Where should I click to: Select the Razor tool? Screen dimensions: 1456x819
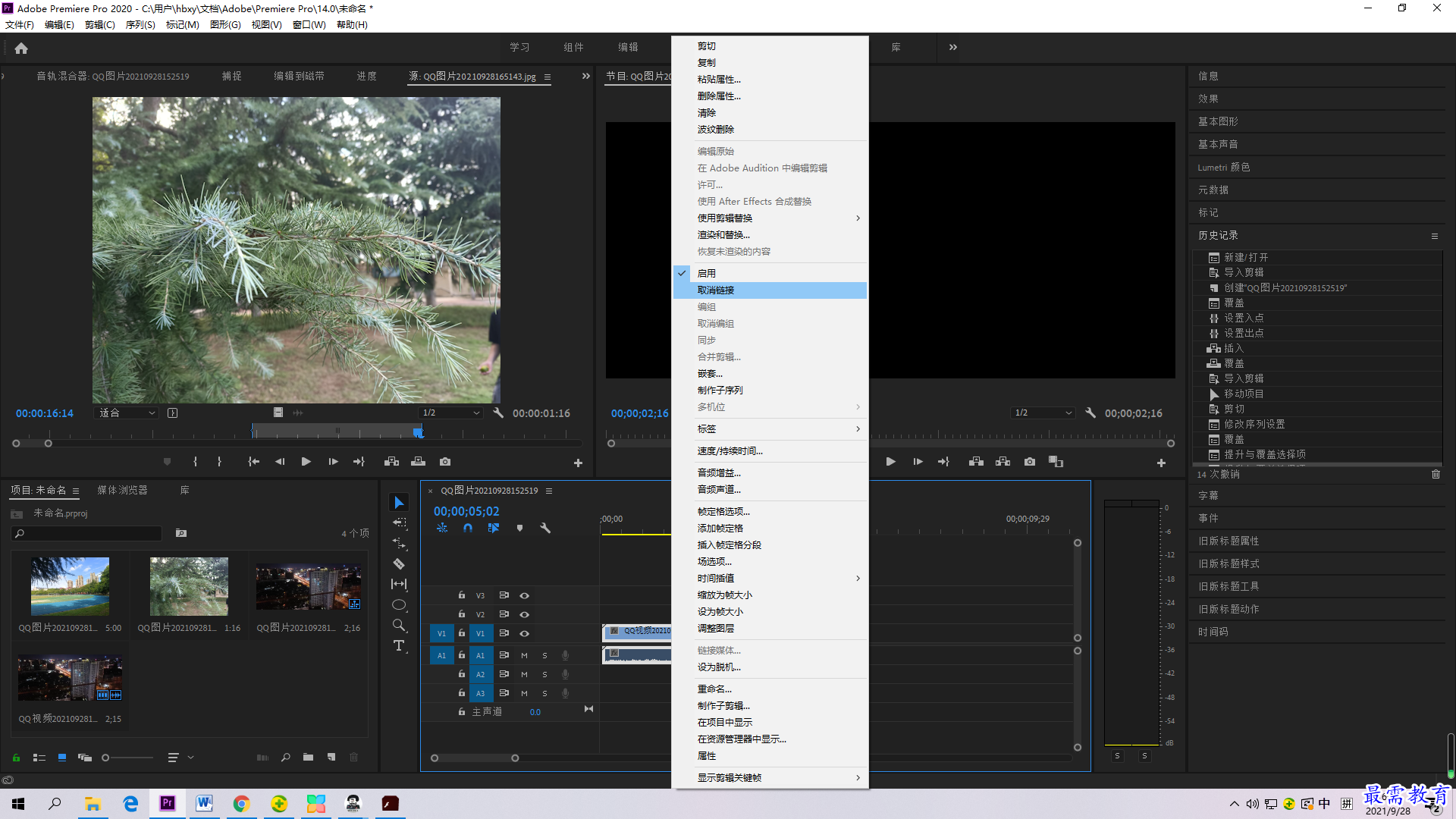tap(399, 564)
